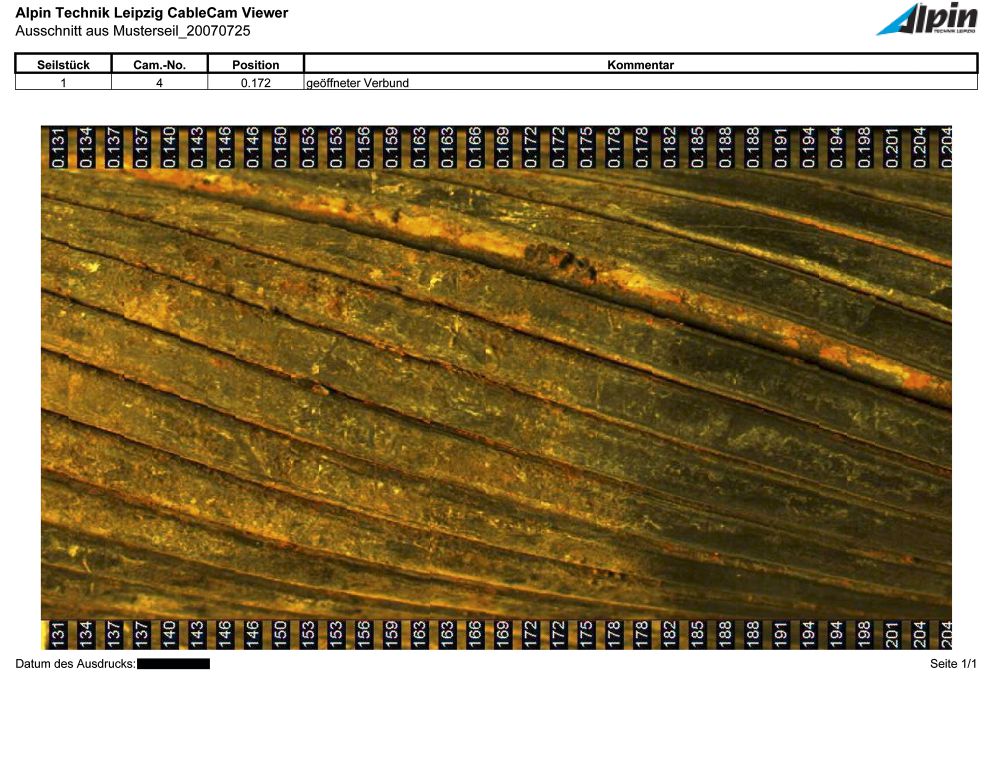Select the "0.159" marker in the top ruler

pos(391,147)
